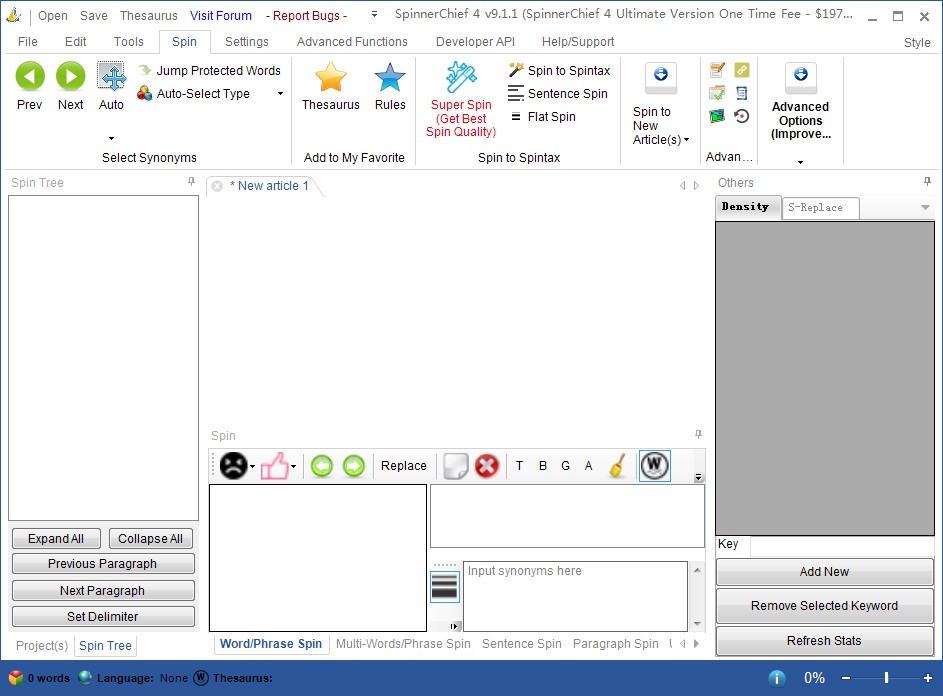Open the Quick Access toolbar customize dropdown
The image size is (943, 696).
pyautogui.click(x=374, y=14)
